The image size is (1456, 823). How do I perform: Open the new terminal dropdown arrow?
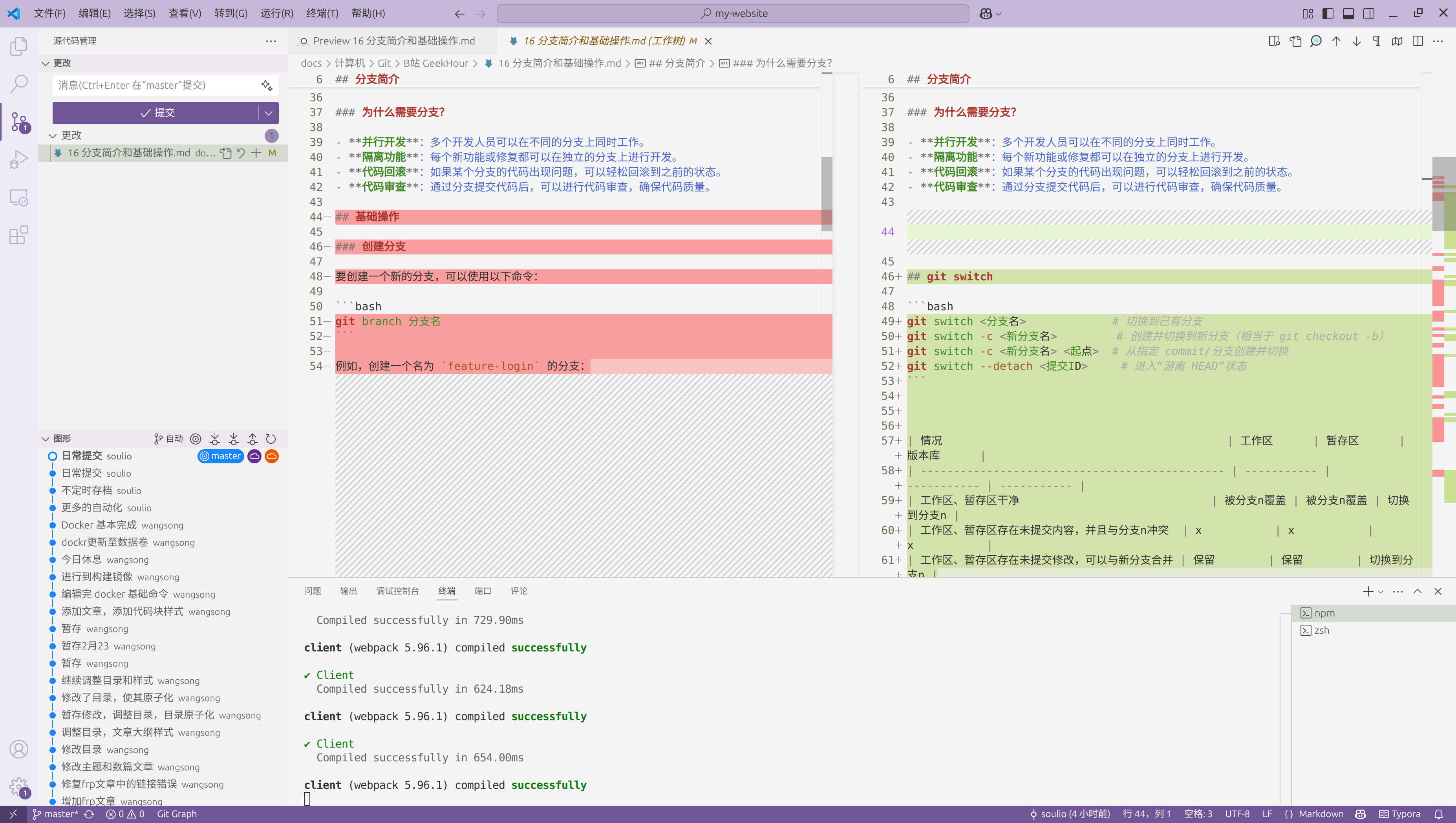pos(1381,592)
